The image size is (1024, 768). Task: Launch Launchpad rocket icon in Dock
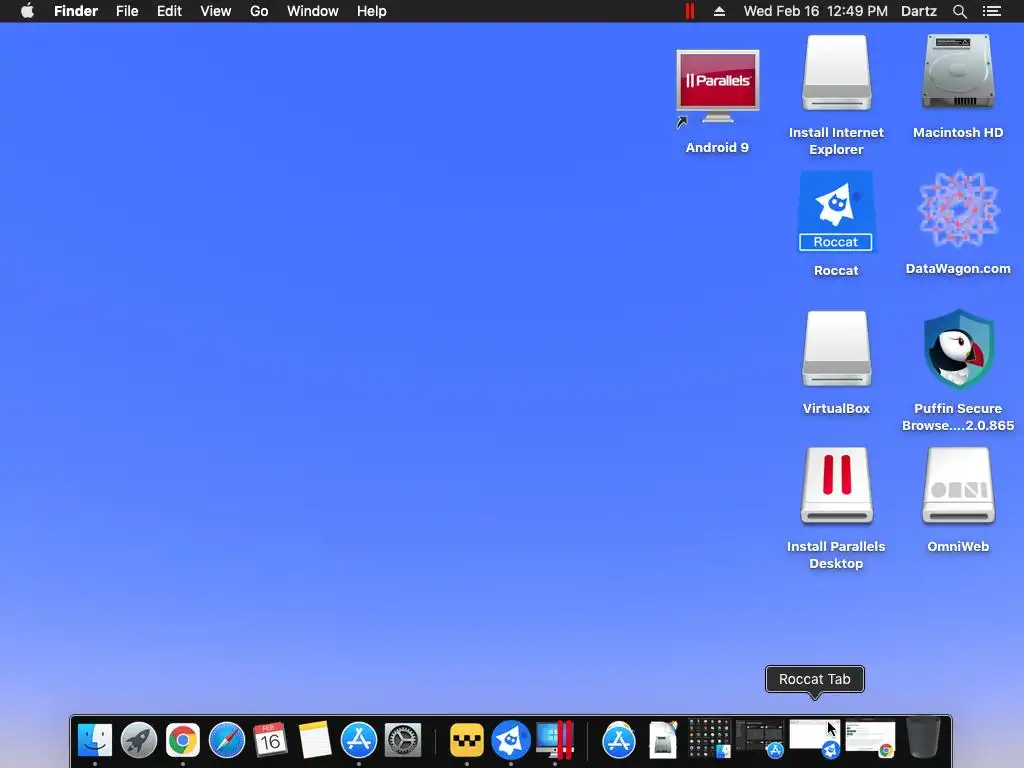138,740
